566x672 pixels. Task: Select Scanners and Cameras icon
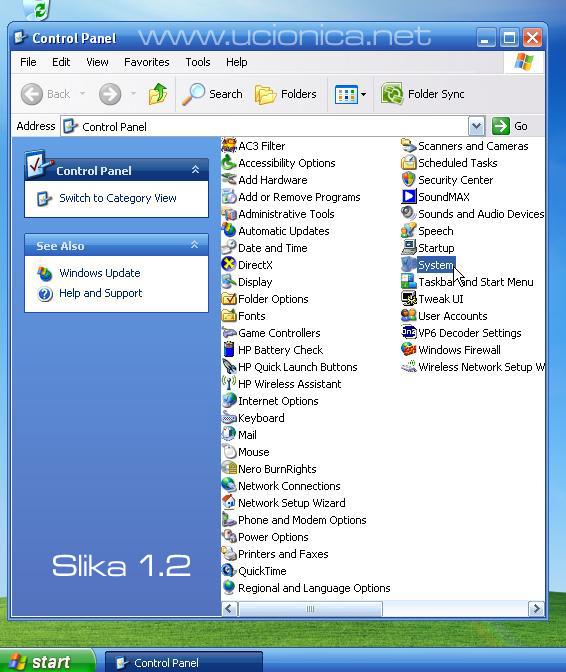pyautogui.click(x=409, y=146)
